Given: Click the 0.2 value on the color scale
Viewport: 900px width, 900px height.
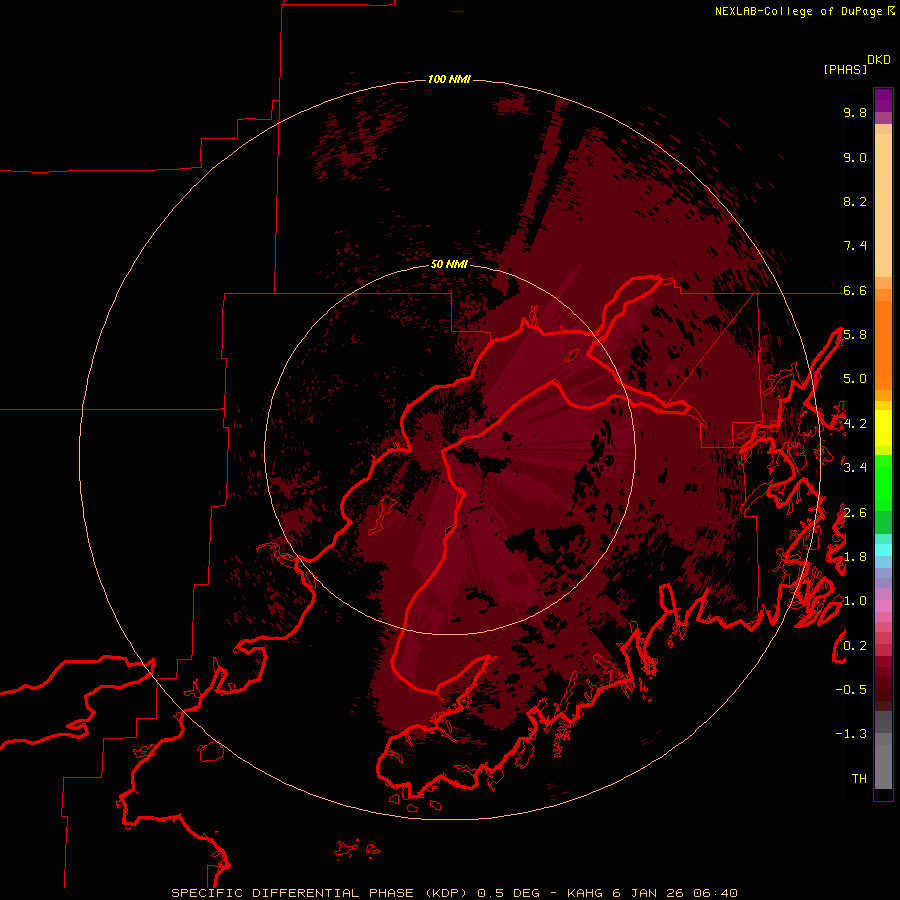Looking at the screenshot, I should [x=855, y=646].
